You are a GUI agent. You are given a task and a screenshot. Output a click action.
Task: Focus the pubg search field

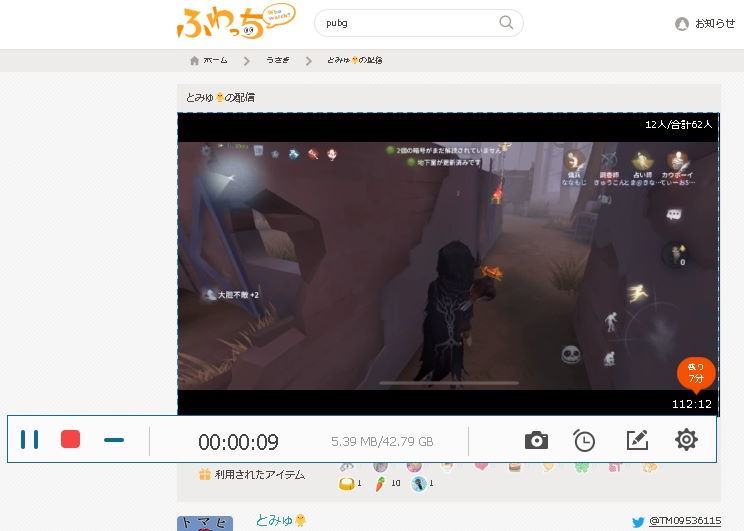[x=418, y=23]
